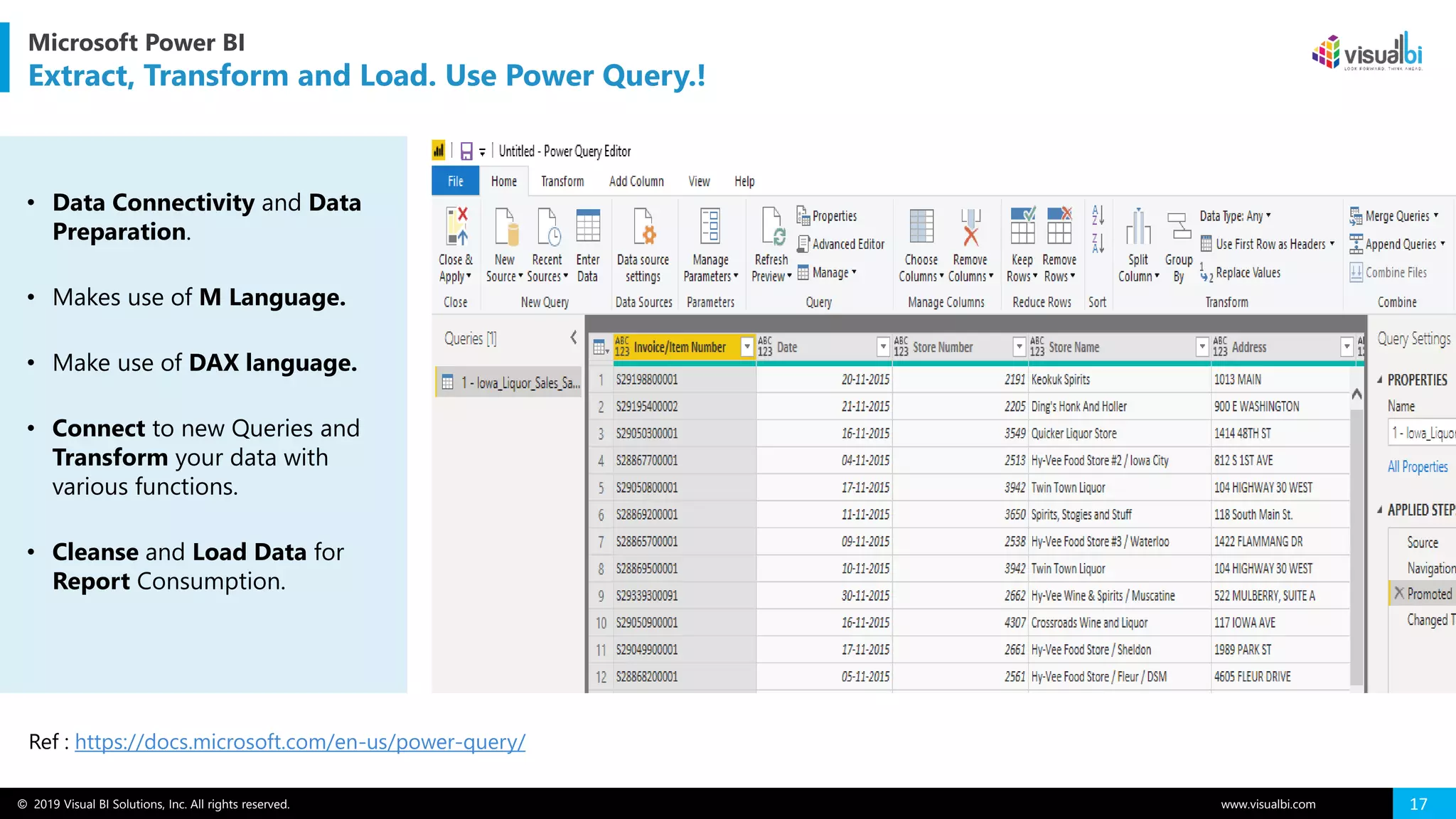Viewport: 1456px width, 819px height.
Task: Click the www.visualbi.com footer text
Action: pyautogui.click(x=1268, y=804)
